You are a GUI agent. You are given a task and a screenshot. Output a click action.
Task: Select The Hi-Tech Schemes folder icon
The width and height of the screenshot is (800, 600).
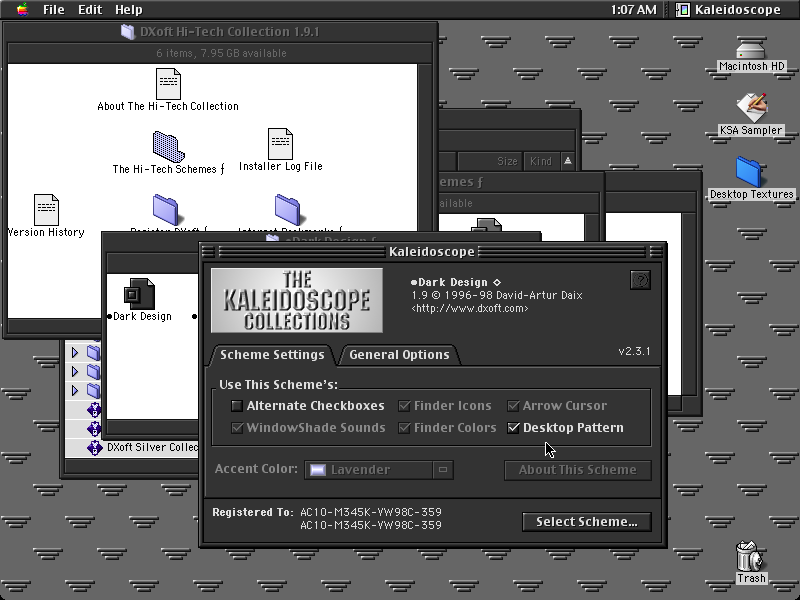168,146
